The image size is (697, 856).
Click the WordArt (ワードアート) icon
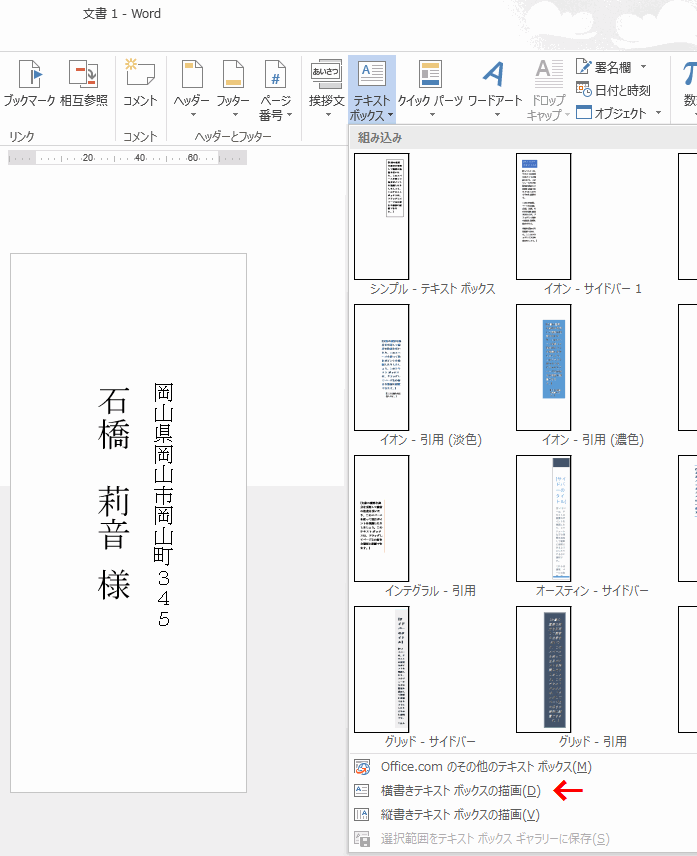[x=494, y=74]
